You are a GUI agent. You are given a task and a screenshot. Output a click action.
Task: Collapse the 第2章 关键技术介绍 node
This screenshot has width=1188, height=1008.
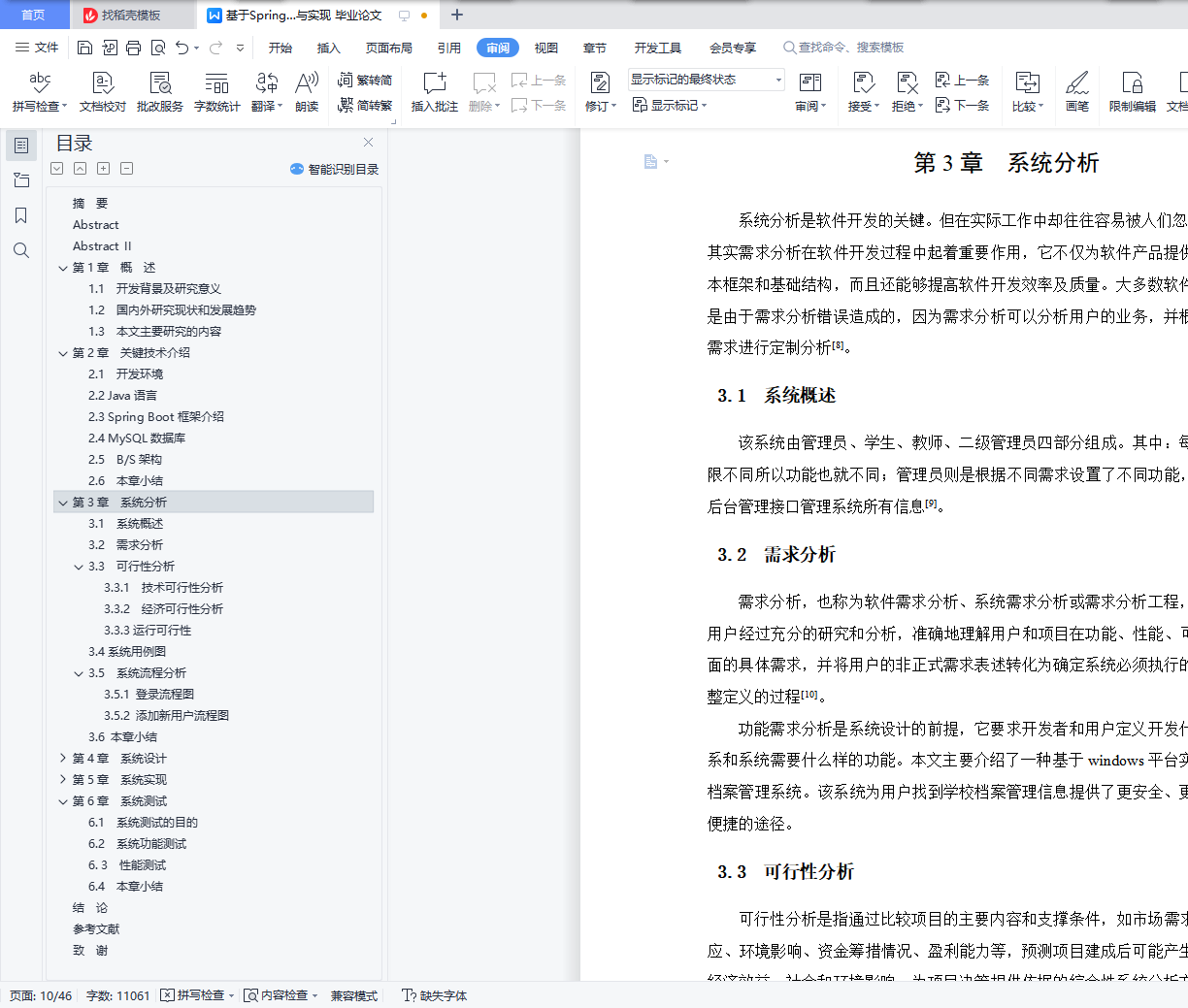[x=63, y=353]
